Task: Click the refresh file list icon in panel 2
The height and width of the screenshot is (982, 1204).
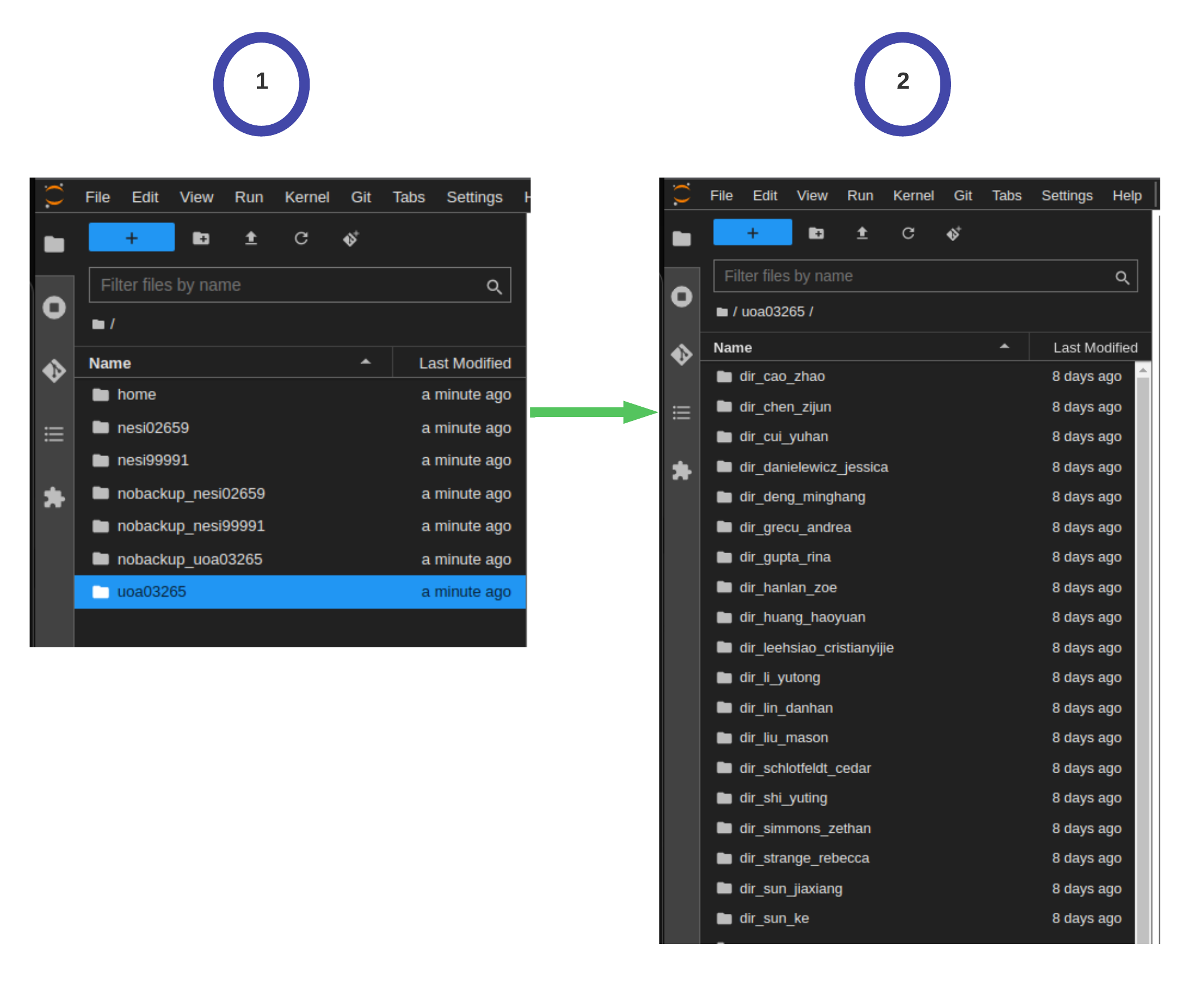Action: click(908, 233)
